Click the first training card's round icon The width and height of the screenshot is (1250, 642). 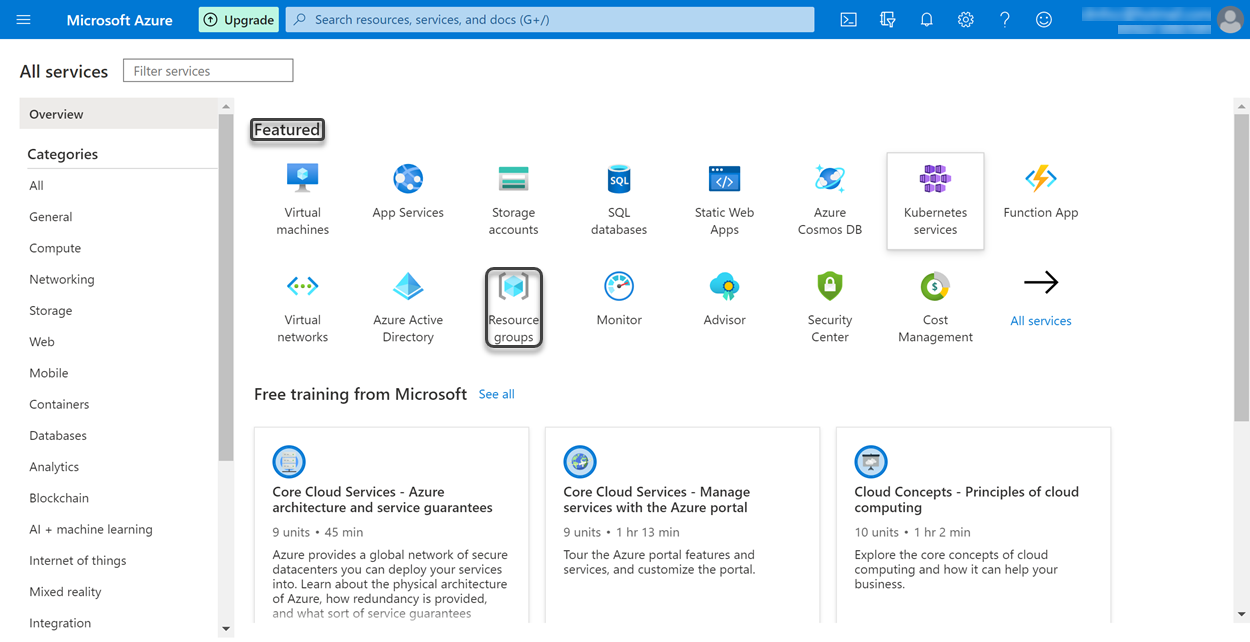click(289, 462)
